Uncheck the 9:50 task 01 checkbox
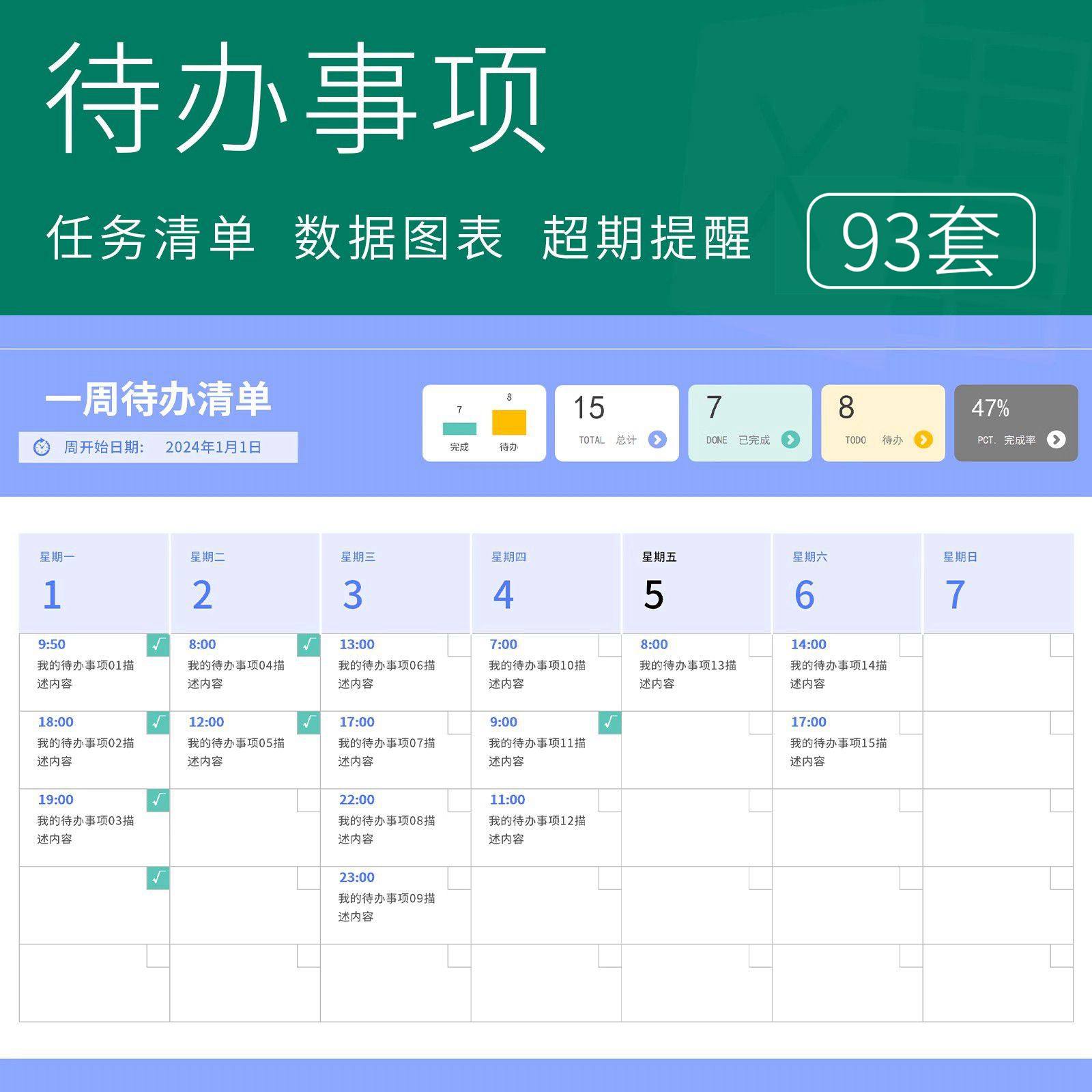Image resolution: width=1092 pixels, height=1092 pixels. pos(158,645)
